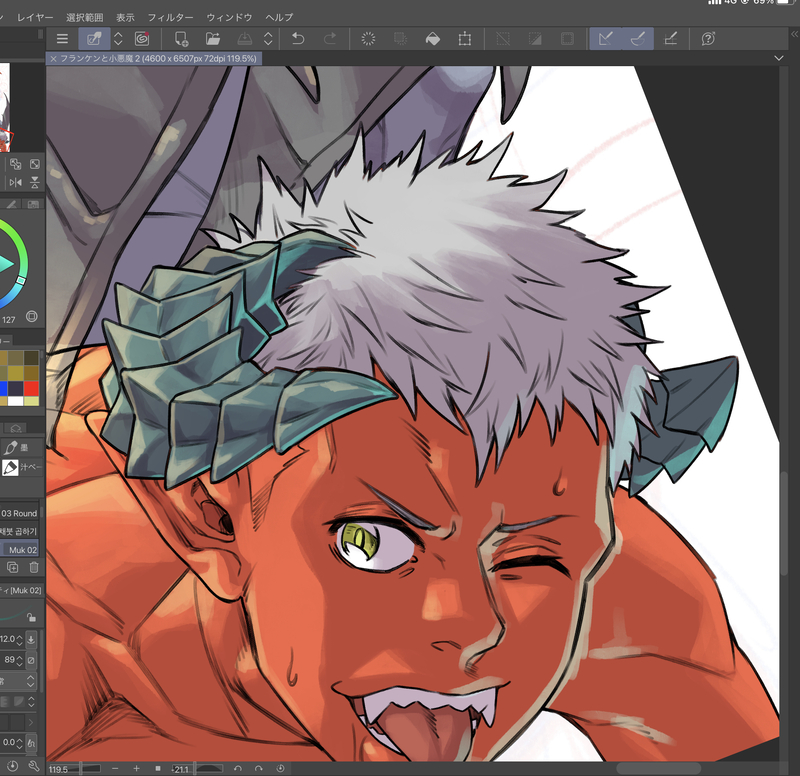Open a file with folder icon
This screenshot has height=776, width=800.
[213, 39]
